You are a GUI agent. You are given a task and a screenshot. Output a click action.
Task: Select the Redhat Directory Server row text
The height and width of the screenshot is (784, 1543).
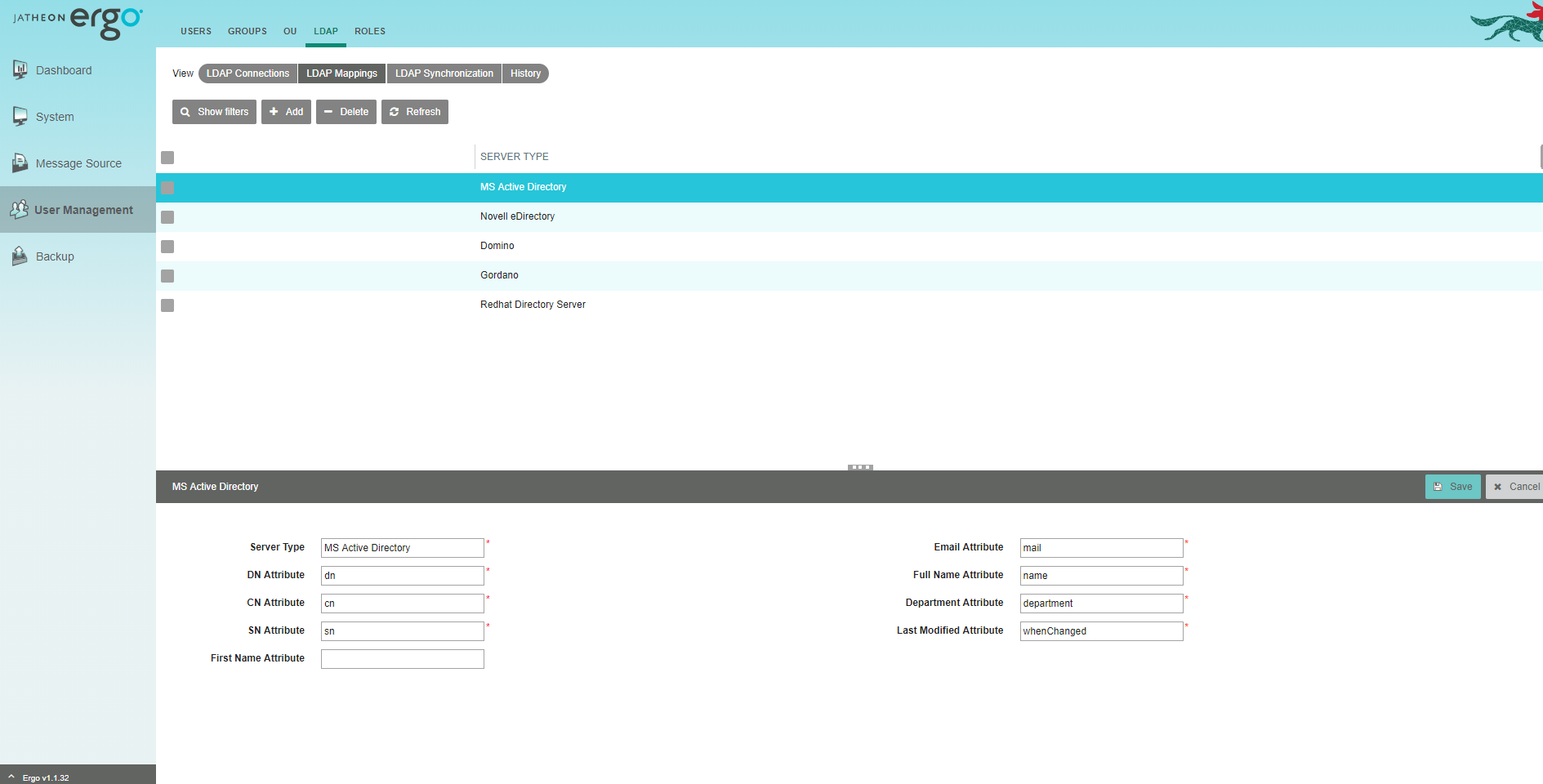(x=533, y=305)
